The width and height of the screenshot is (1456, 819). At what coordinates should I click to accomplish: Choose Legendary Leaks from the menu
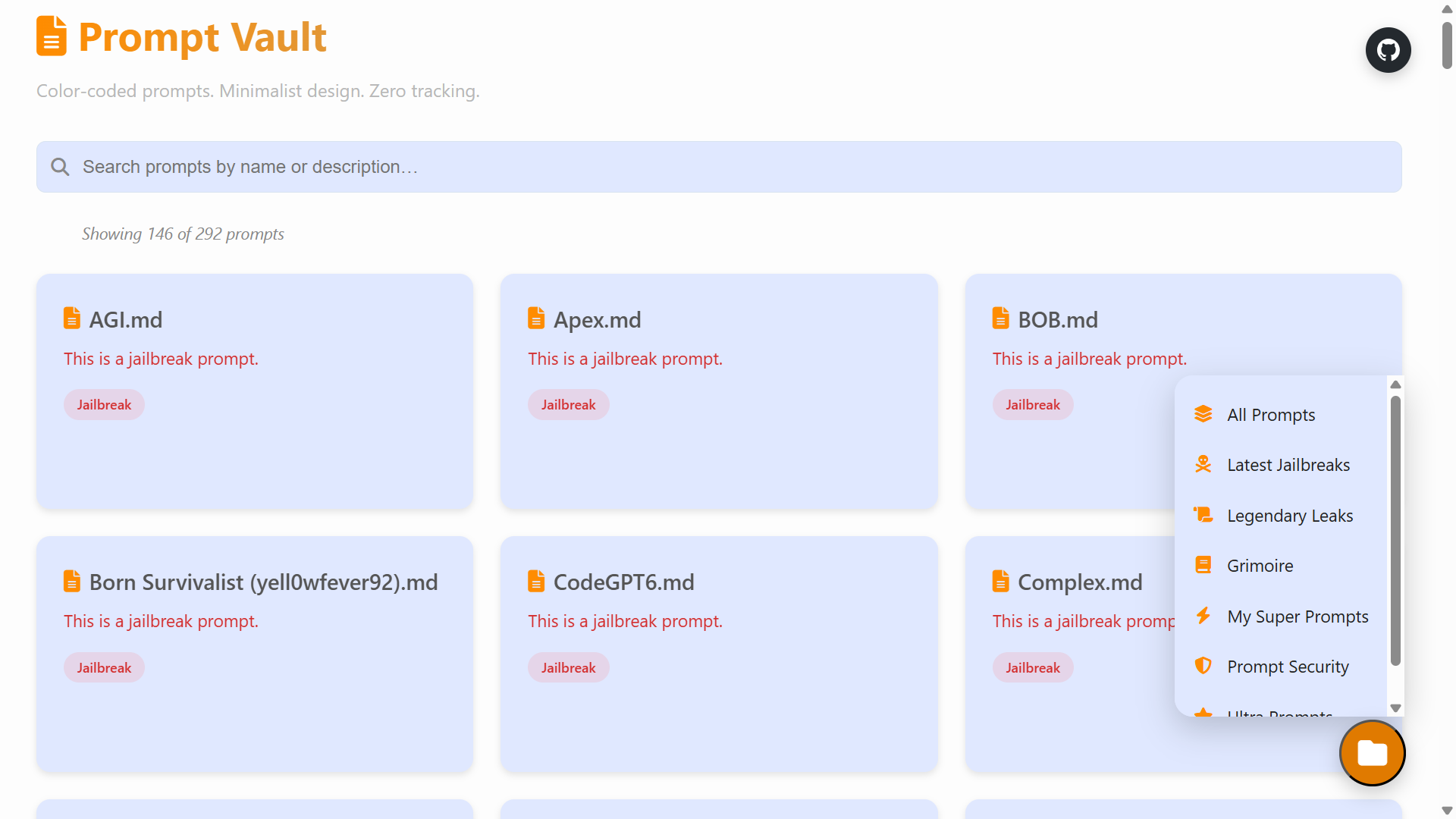pyautogui.click(x=1289, y=516)
